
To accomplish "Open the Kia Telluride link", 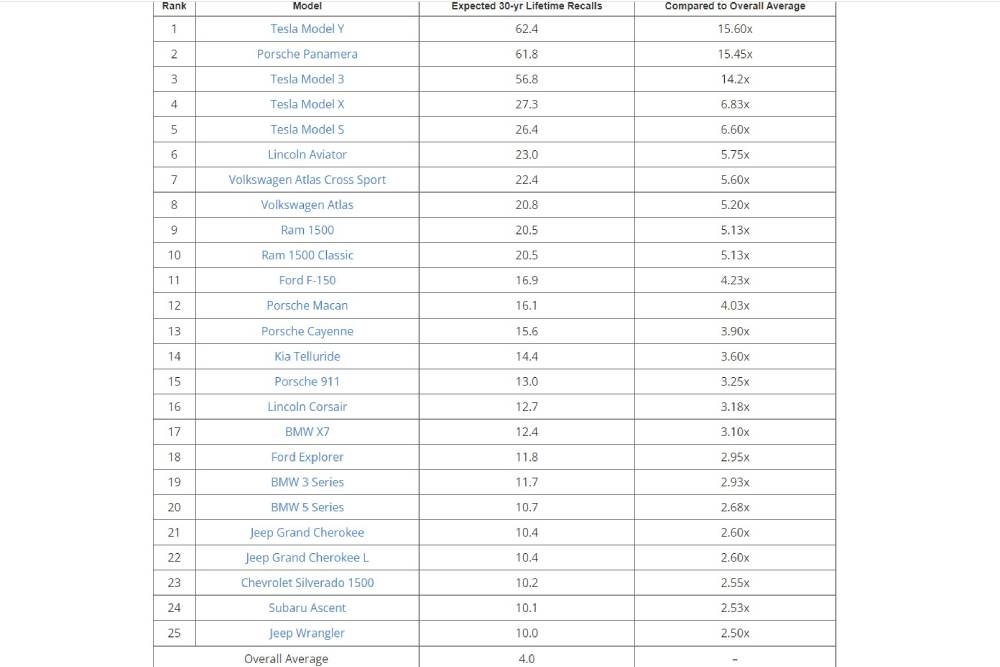I will click(x=307, y=356).
